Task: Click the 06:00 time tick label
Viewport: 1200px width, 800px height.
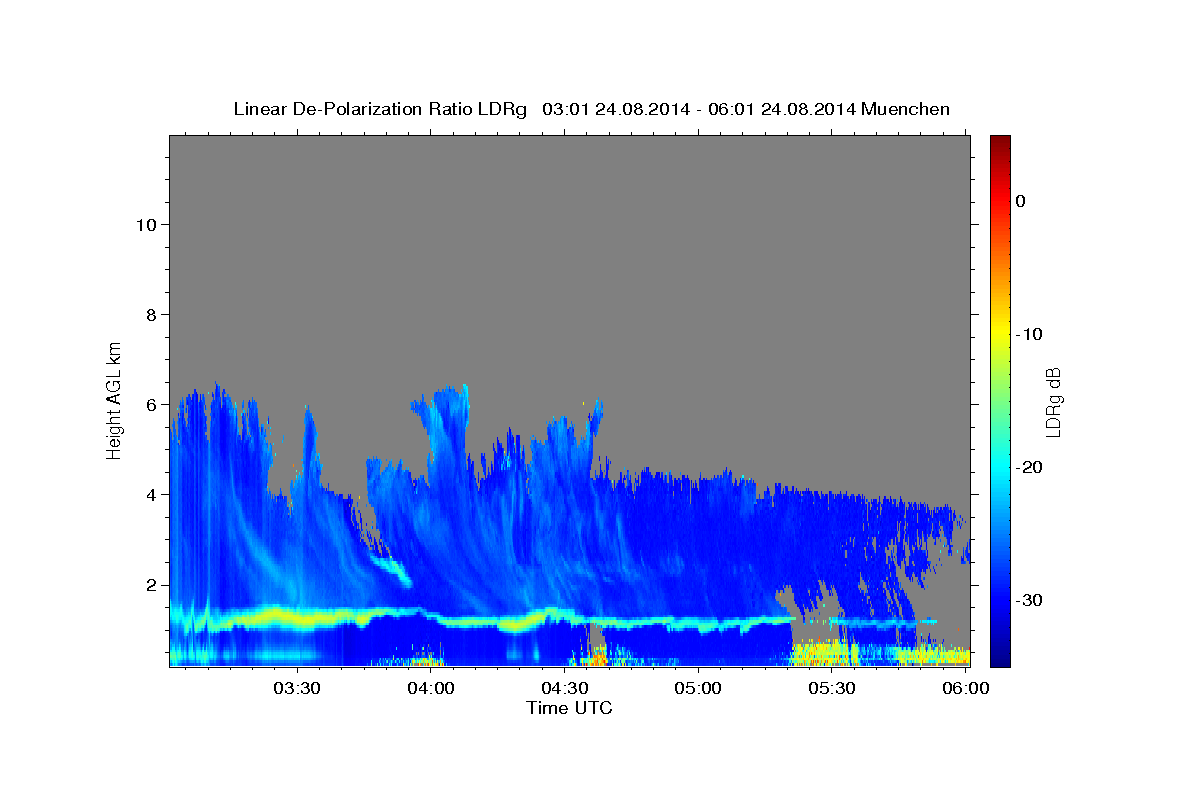Action: click(964, 688)
